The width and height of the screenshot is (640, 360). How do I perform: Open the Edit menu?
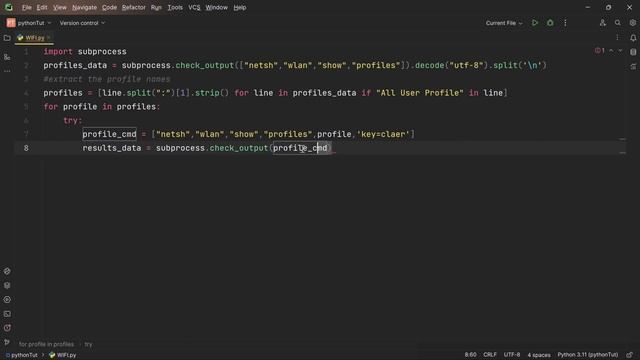42,7
